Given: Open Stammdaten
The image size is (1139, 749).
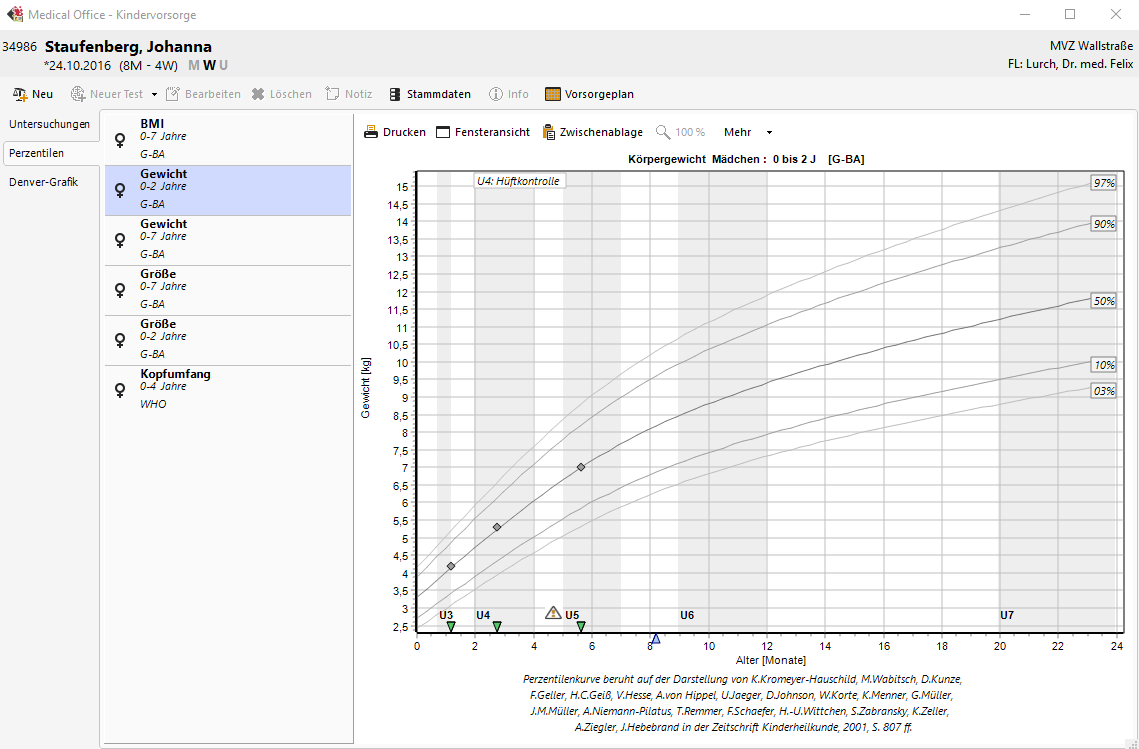Looking at the screenshot, I should click(x=430, y=94).
